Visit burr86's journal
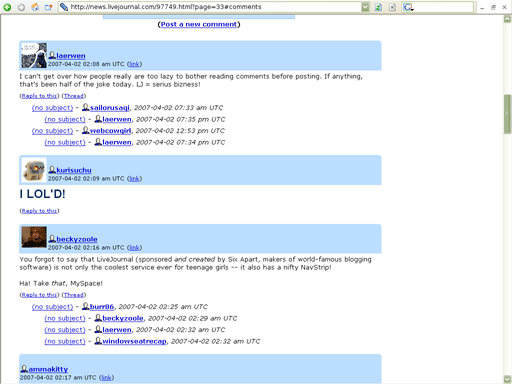Screen dimensions: 512x384 tap(102, 307)
